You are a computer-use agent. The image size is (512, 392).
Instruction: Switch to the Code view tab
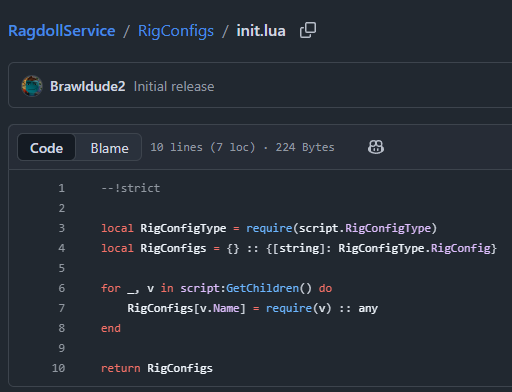point(46,148)
